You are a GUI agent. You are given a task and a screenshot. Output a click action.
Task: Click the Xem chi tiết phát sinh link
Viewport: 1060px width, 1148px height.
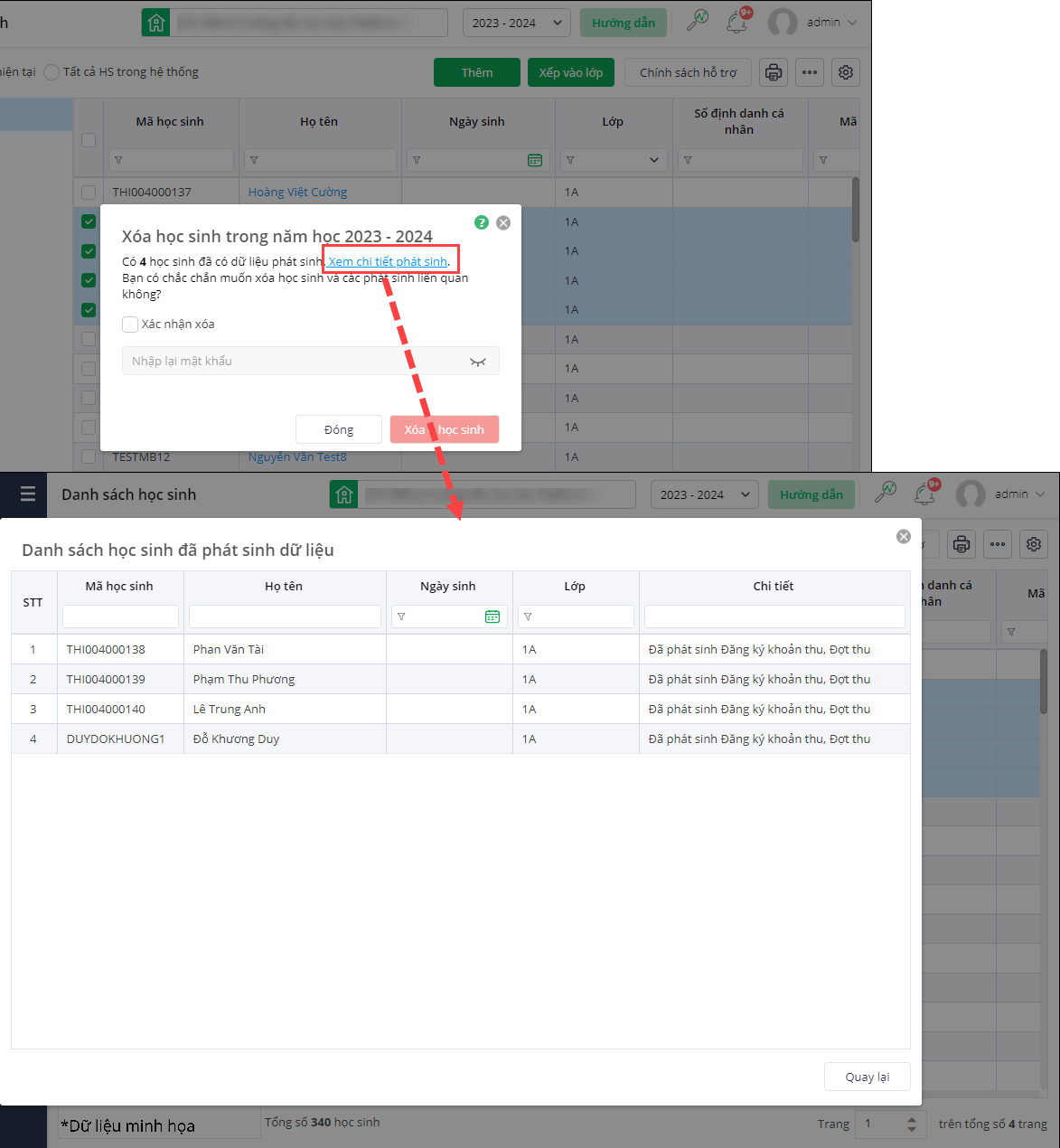[388, 261]
